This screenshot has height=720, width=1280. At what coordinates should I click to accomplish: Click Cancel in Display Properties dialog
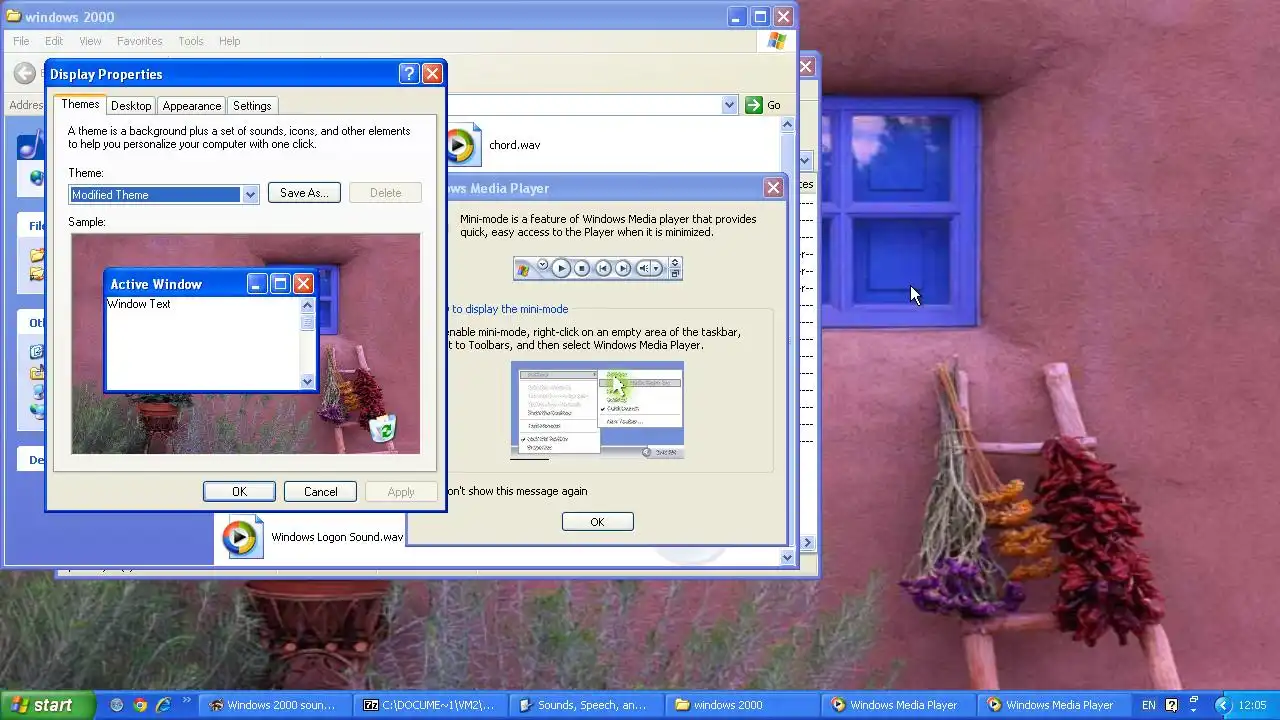pyautogui.click(x=320, y=491)
